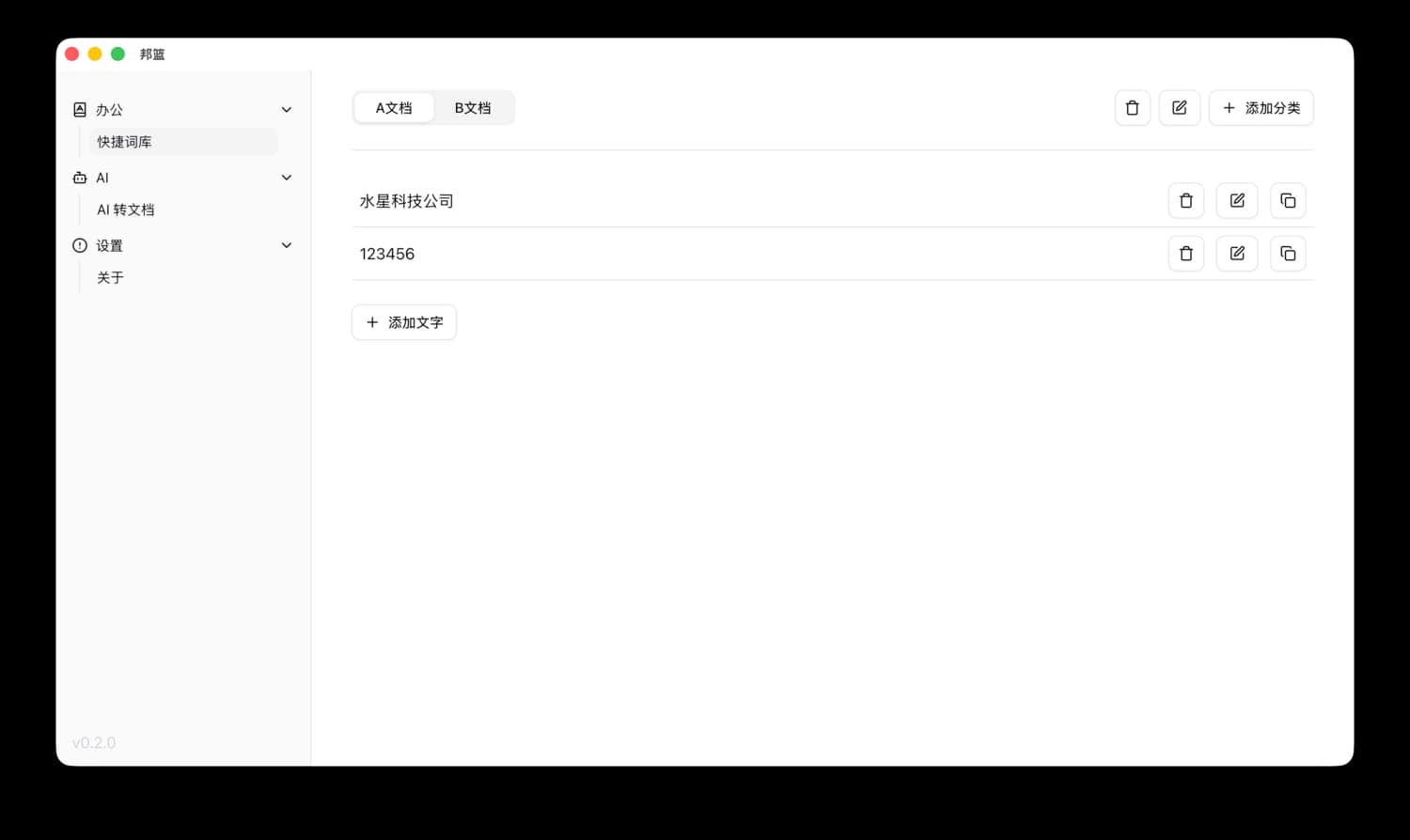
Task: Collapse the AI sidebar section
Action: point(287,178)
